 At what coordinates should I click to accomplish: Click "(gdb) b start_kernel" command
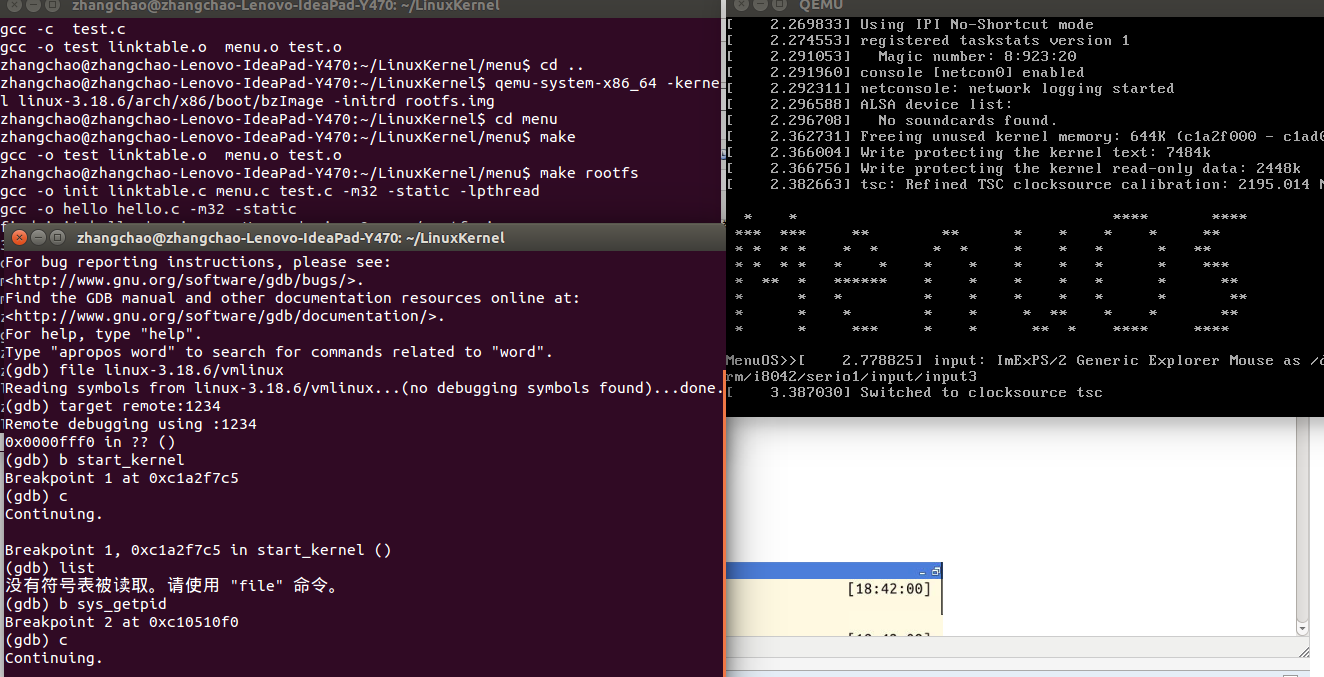coord(95,460)
